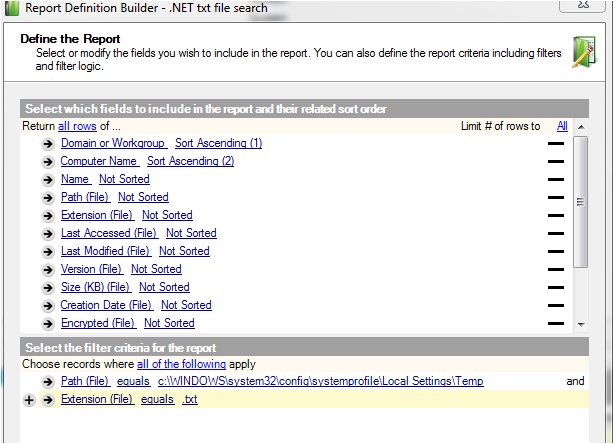Image resolution: width=614 pixels, height=444 pixels.
Task: Open the Extension (File) field link in the fields list
Action: [x=98, y=215]
